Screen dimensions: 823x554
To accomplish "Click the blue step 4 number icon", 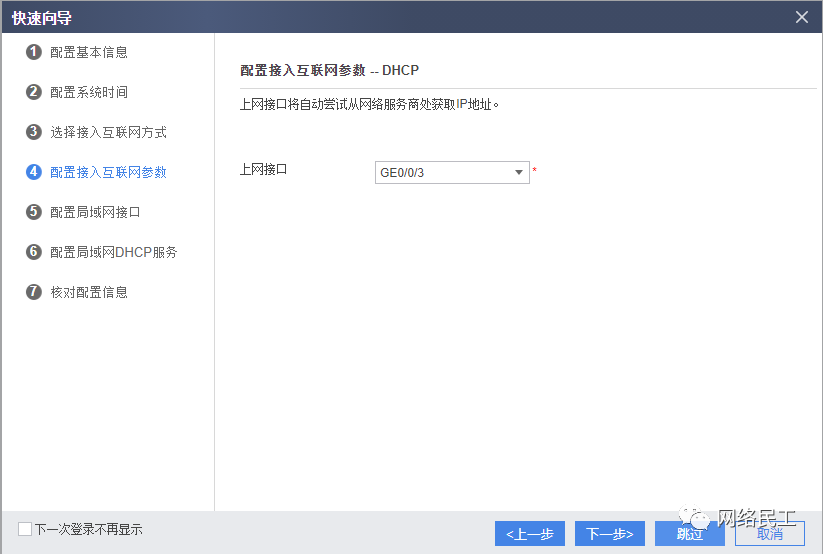I will (34, 172).
